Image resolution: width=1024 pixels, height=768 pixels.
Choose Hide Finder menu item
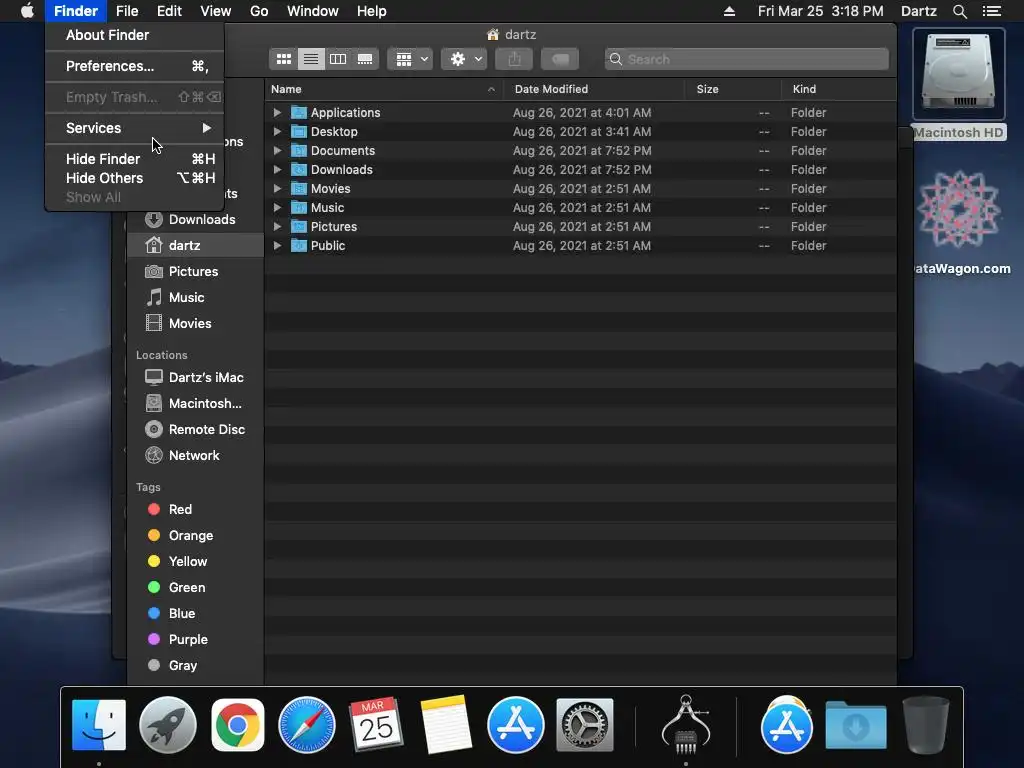[135, 159]
